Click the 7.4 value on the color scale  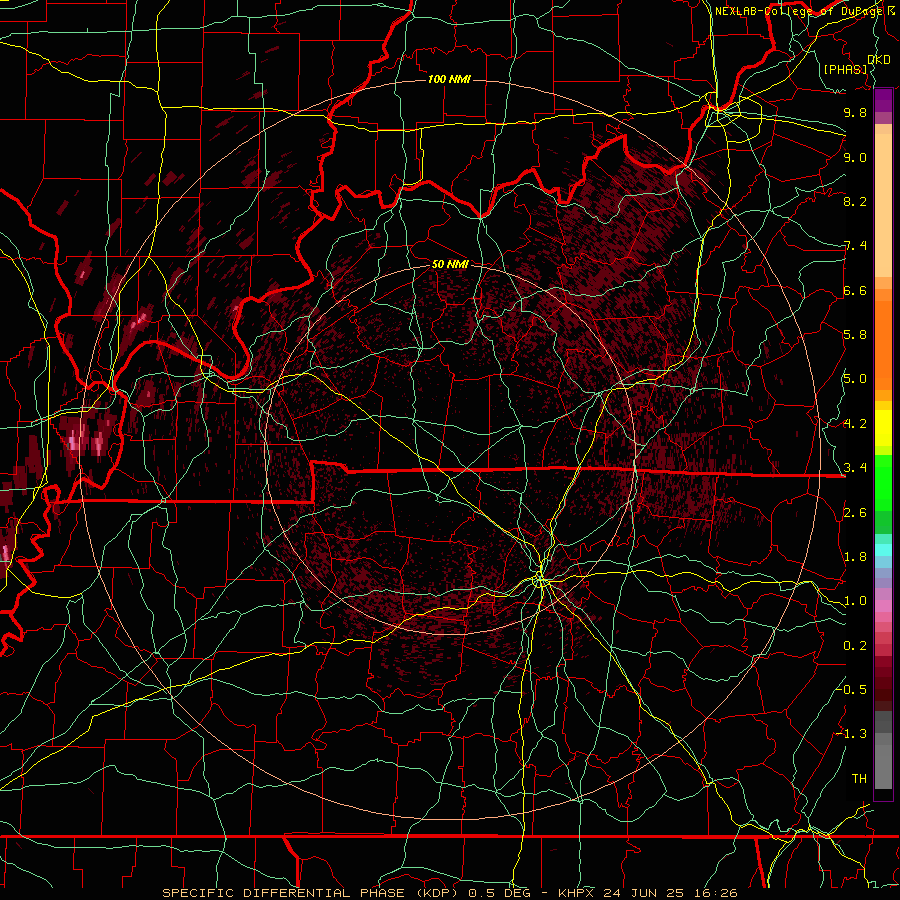click(855, 246)
